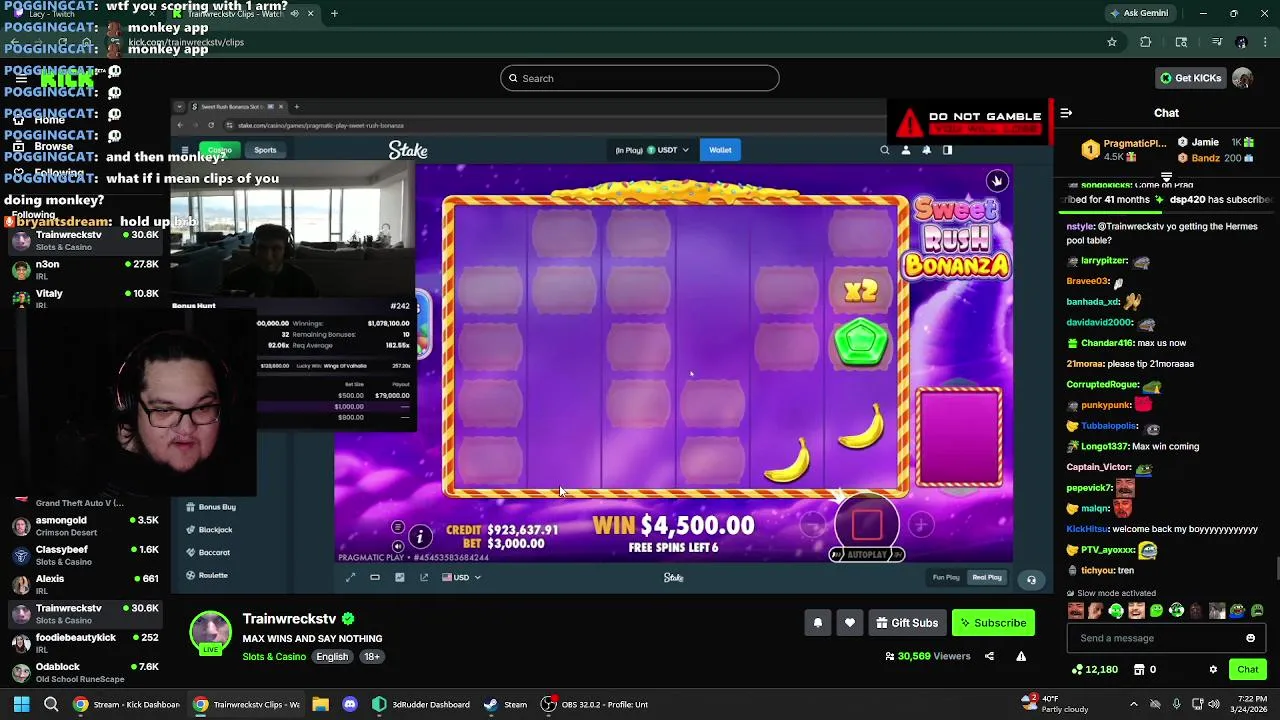Viewport: 1280px width, 720px height.
Task: Click the Kick search field
Action: click(640, 78)
